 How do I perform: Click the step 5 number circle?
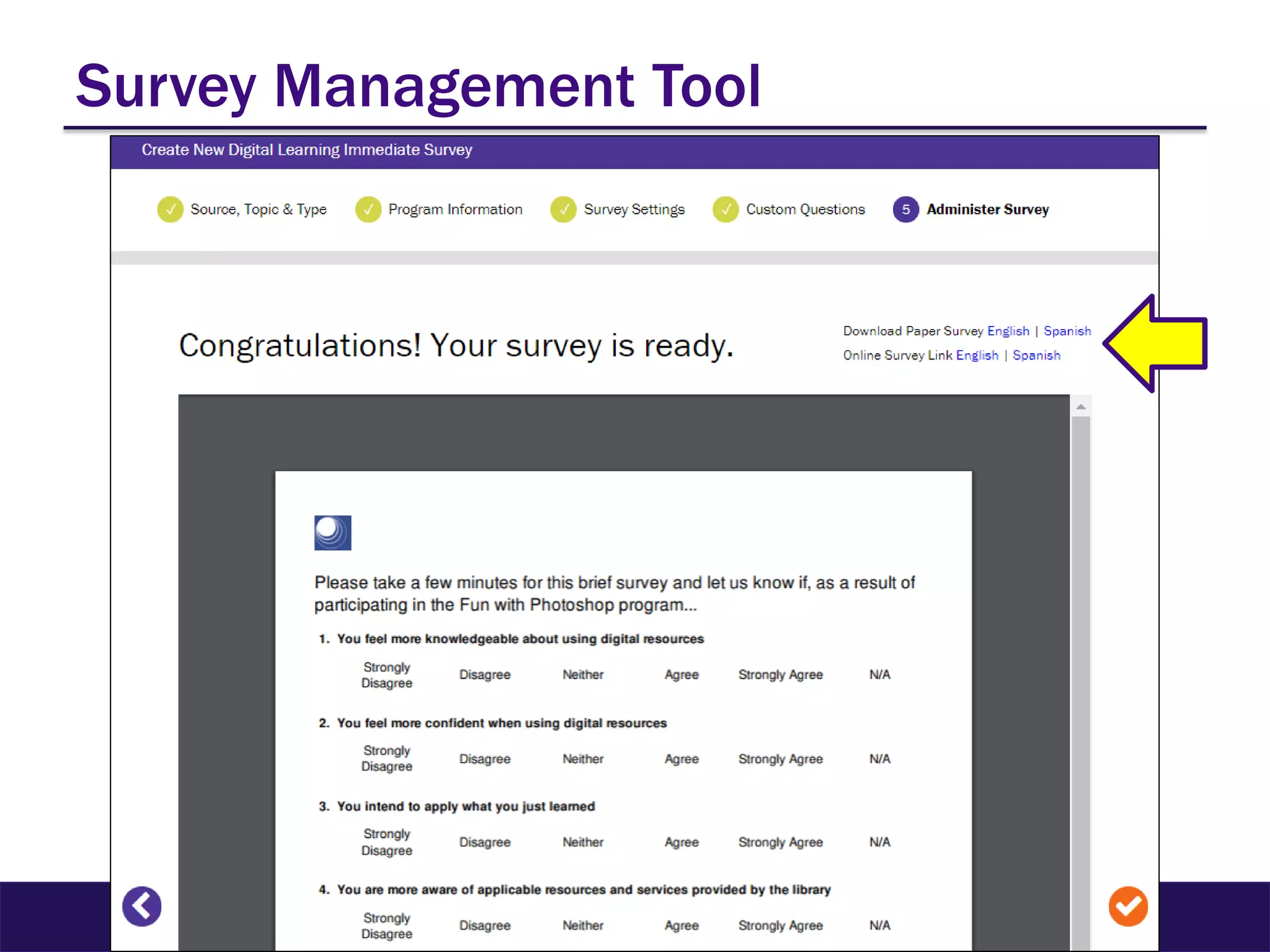coord(906,209)
